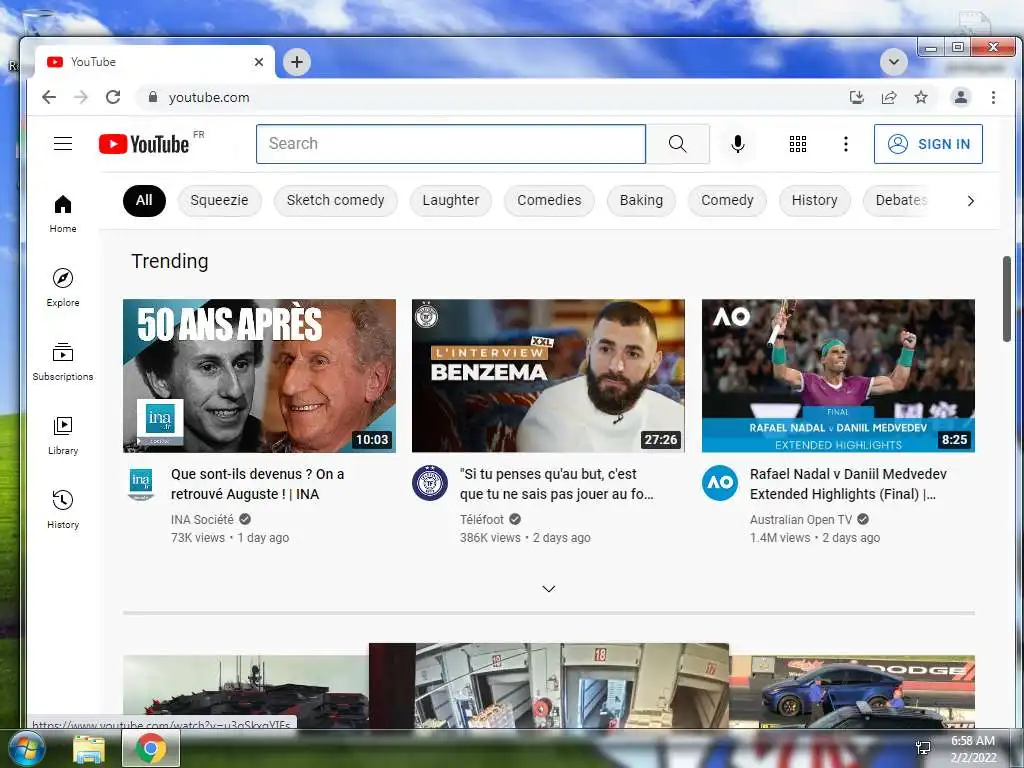The height and width of the screenshot is (768, 1024).
Task: Open the INA Société channel avatar
Action: point(140,484)
